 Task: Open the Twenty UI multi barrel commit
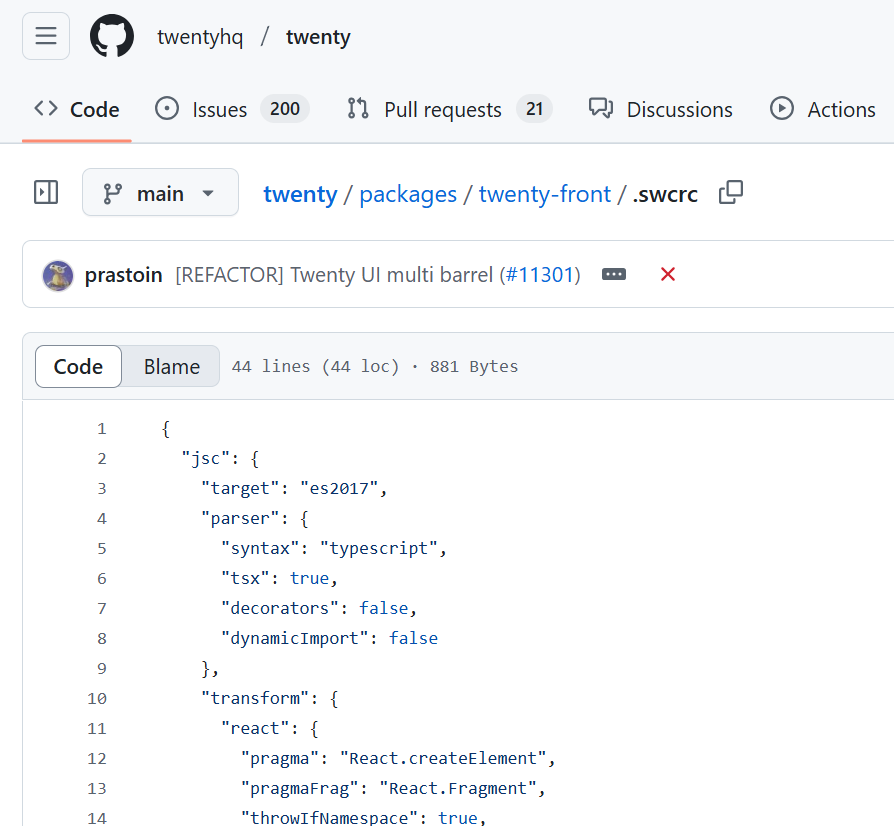(337, 275)
